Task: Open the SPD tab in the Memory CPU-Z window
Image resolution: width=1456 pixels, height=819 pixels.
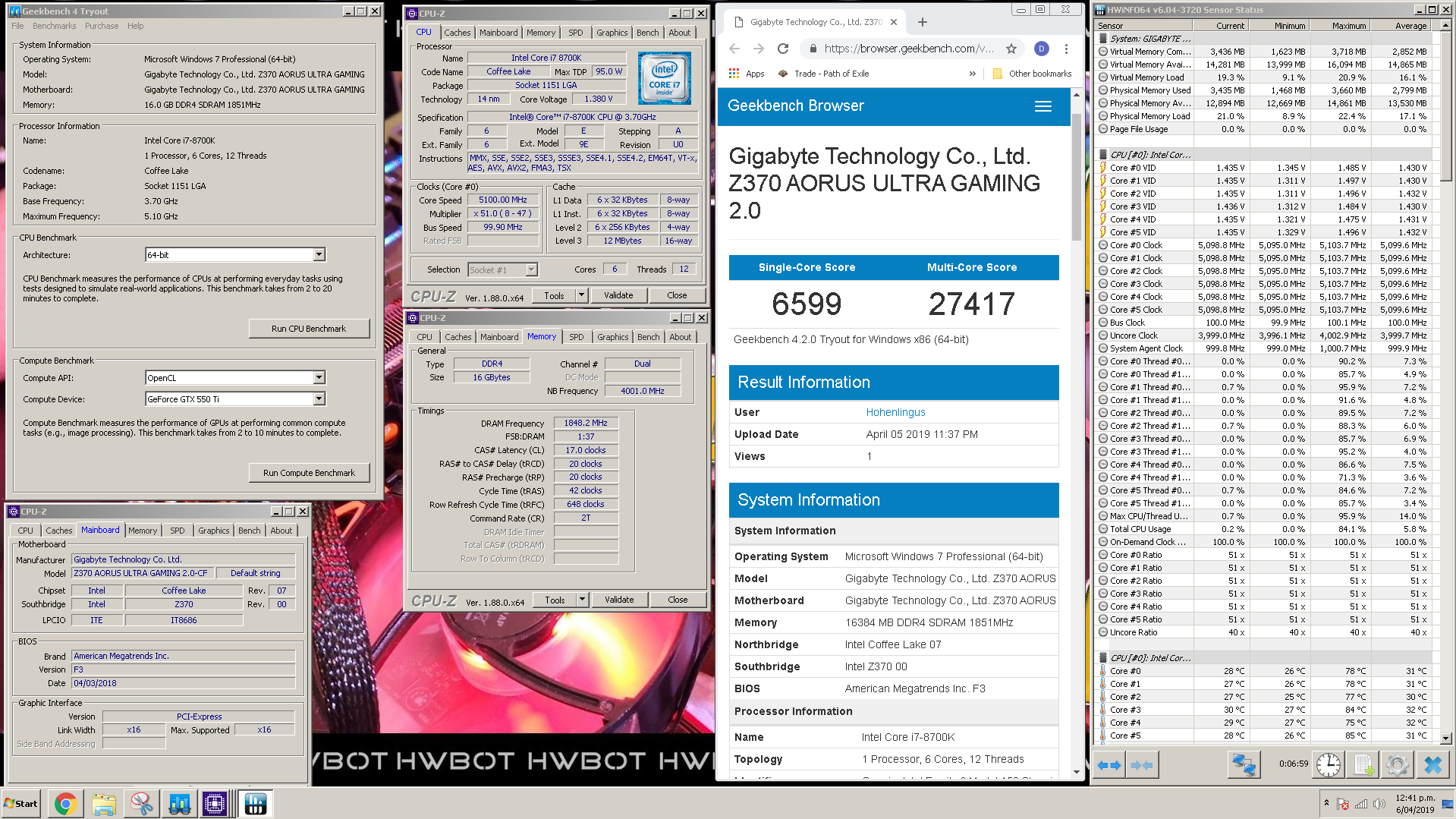Action: (x=577, y=337)
